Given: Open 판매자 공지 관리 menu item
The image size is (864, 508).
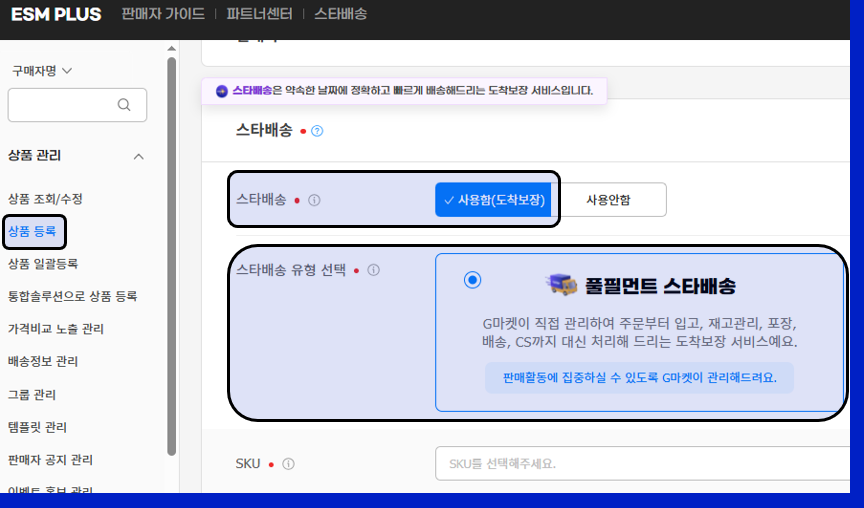Looking at the screenshot, I should (x=50, y=460).
